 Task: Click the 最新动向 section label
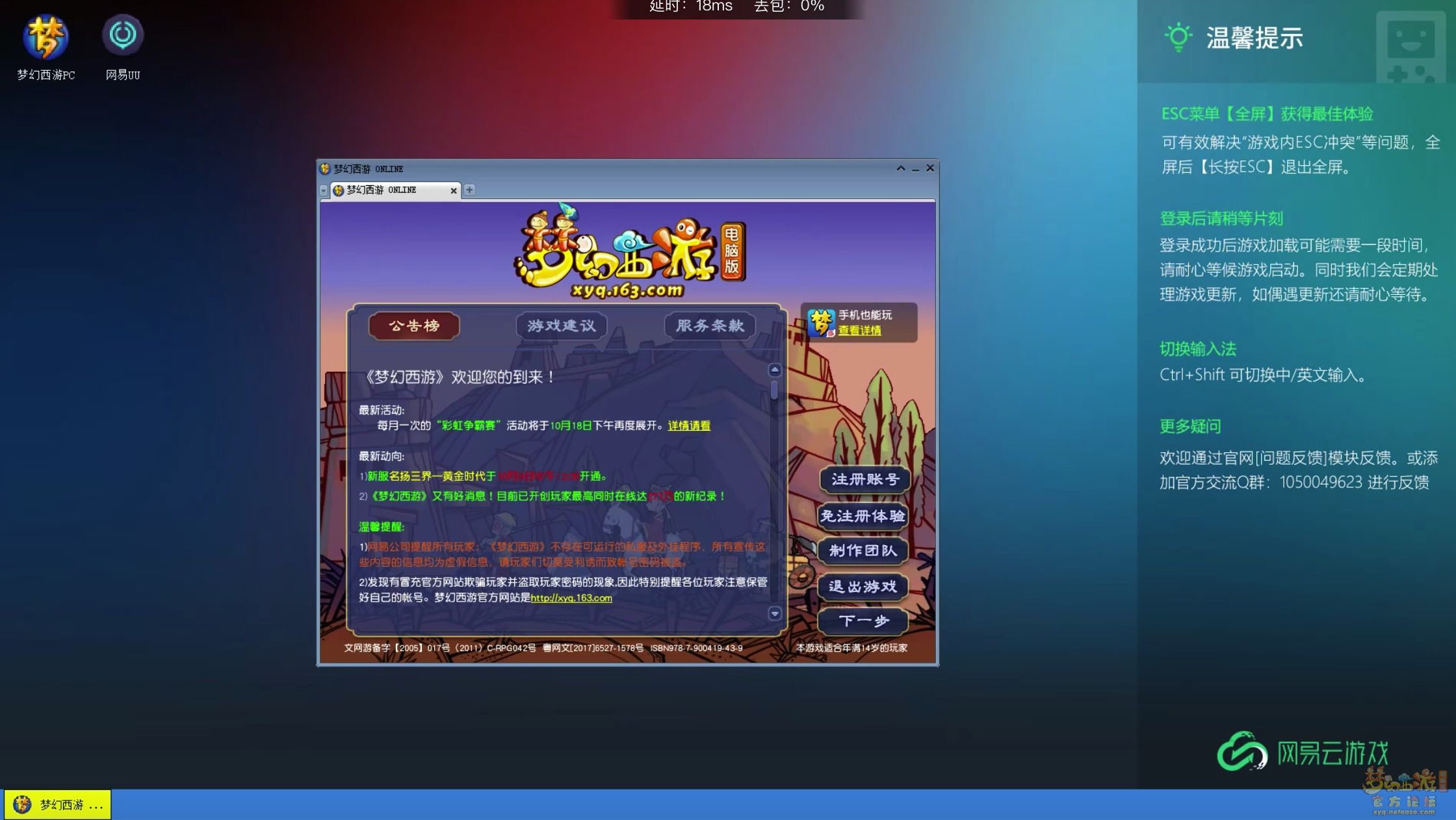(382, 456)
